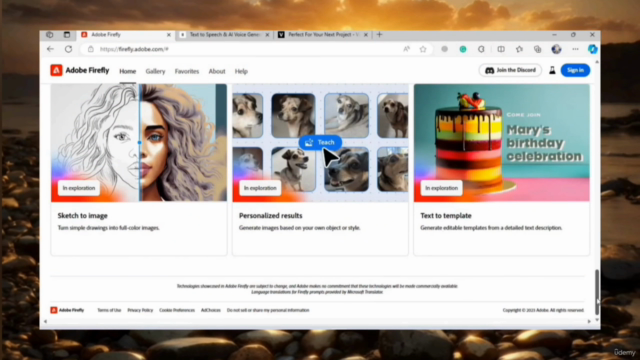Screen dimensions: 640x360
Task: Click the gray circle extension icon
Action: click(444, 49)
